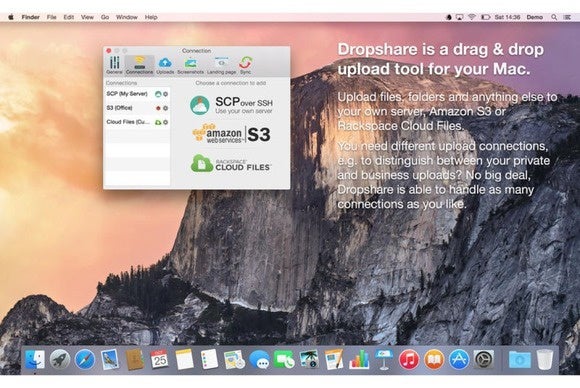Open the App Store from the Dock
Screen dimensions: 580x388
pos(459,360)
